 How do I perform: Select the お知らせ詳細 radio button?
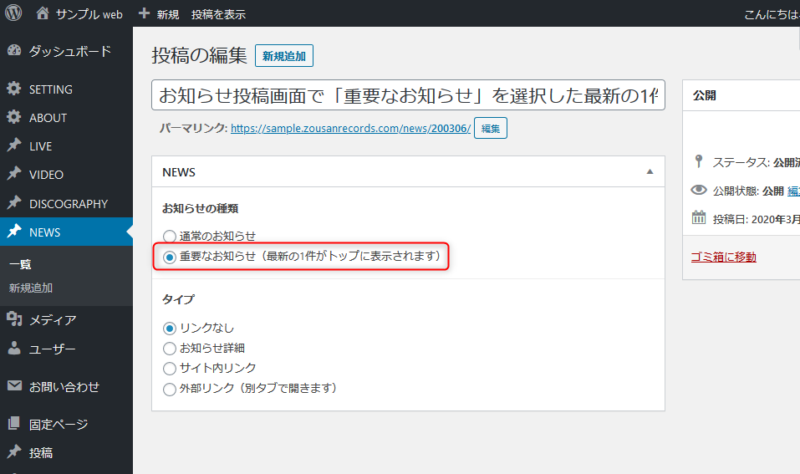(170, 348)
